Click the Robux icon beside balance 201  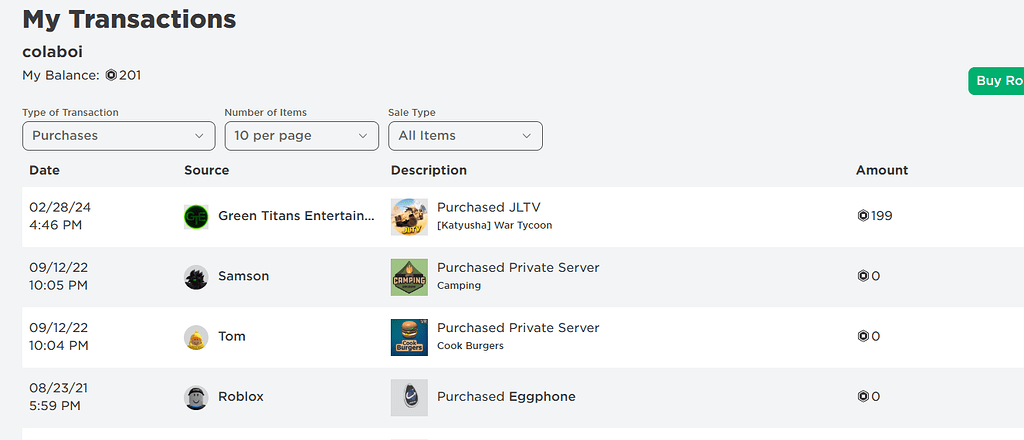click(111, 75)
